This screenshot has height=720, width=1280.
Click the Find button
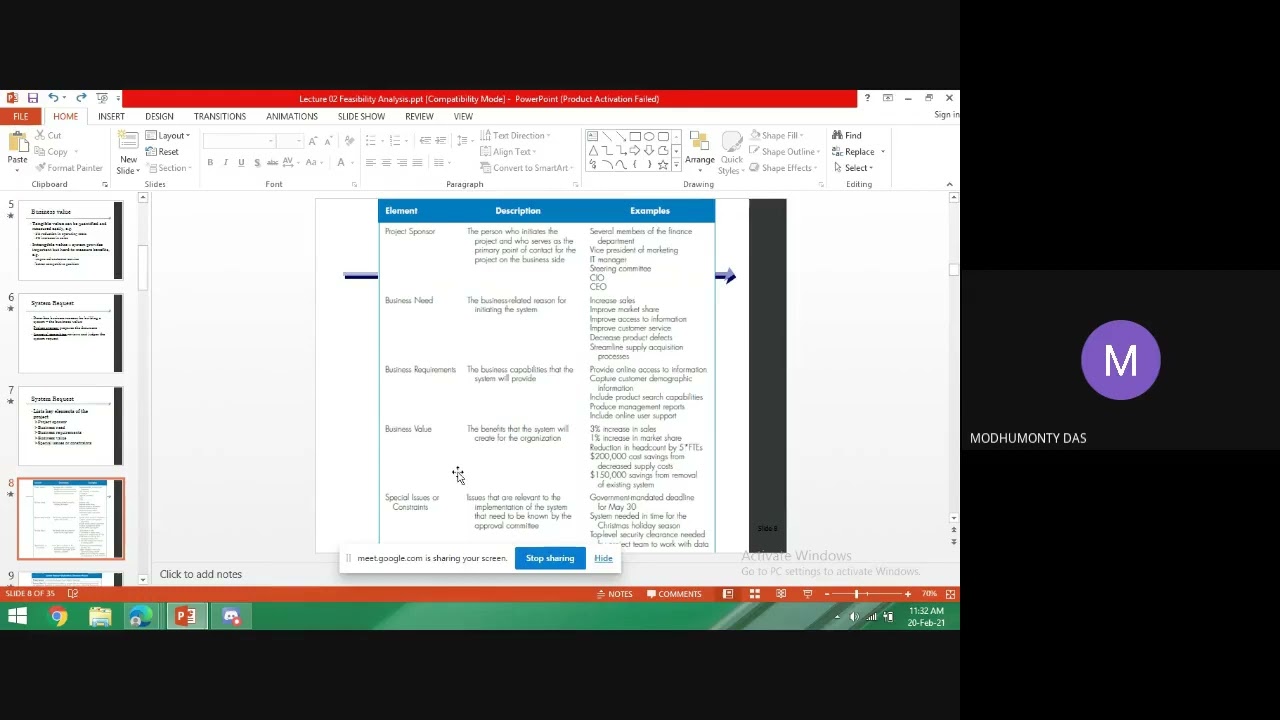coord(847,136)
